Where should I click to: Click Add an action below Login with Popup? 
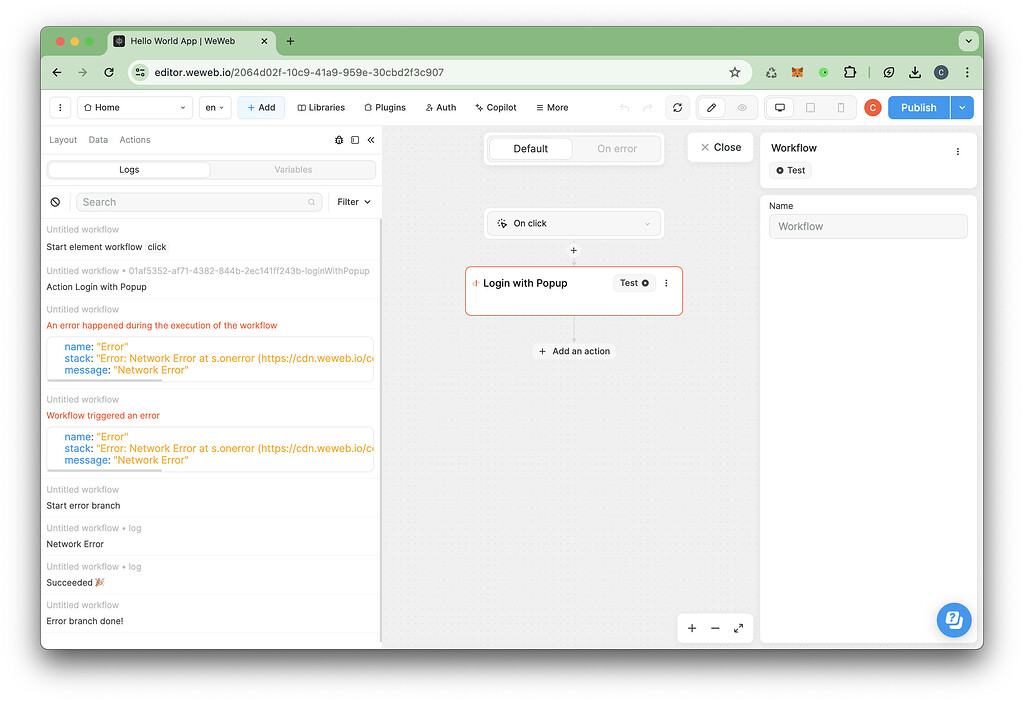573,351
